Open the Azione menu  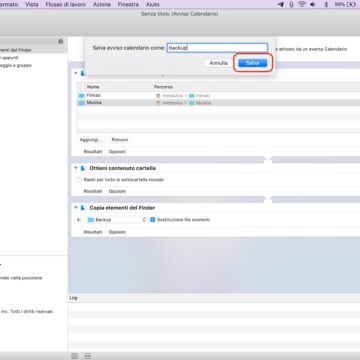pyautogui.click(x=102, y=4)
